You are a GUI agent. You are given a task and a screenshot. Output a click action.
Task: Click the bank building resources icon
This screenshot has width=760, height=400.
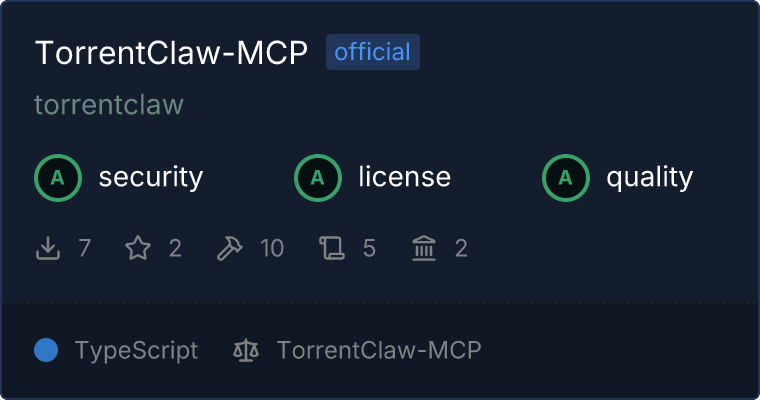(424, 248)
